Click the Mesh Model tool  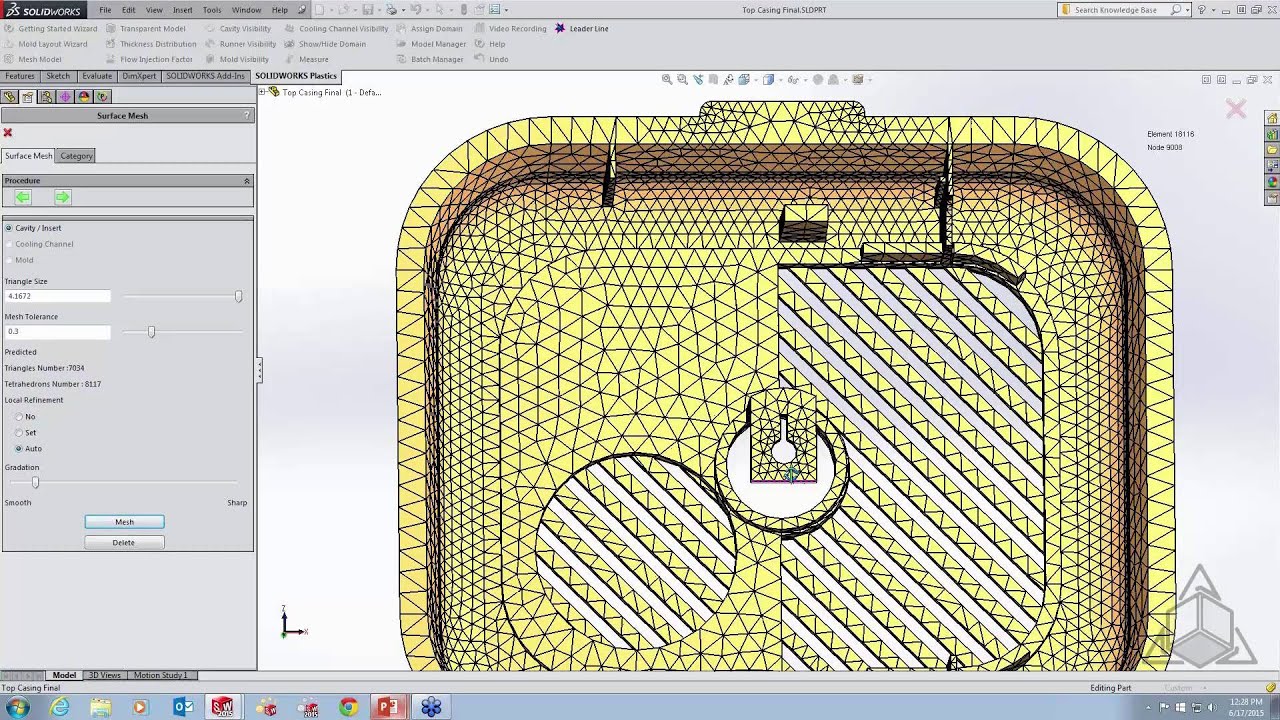tap(33, 59)
